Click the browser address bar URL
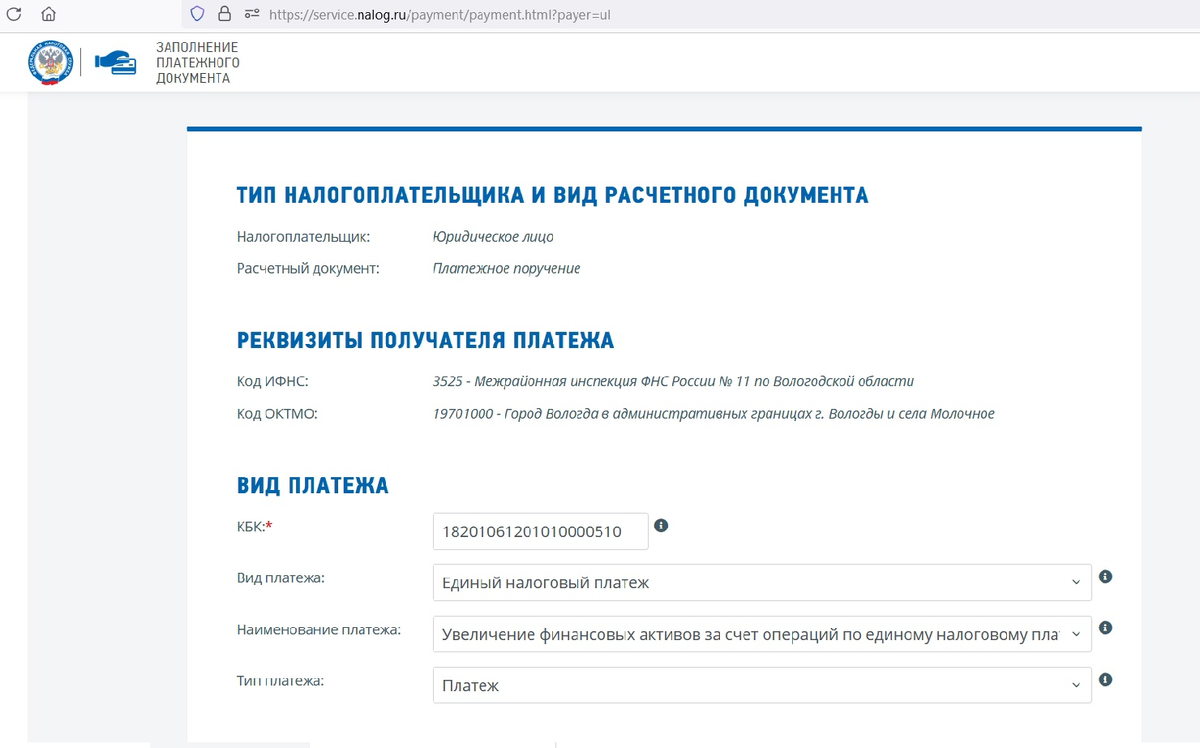Image resolution: width=1200 pixels, height=748 pixels. (x=440, y=14)
